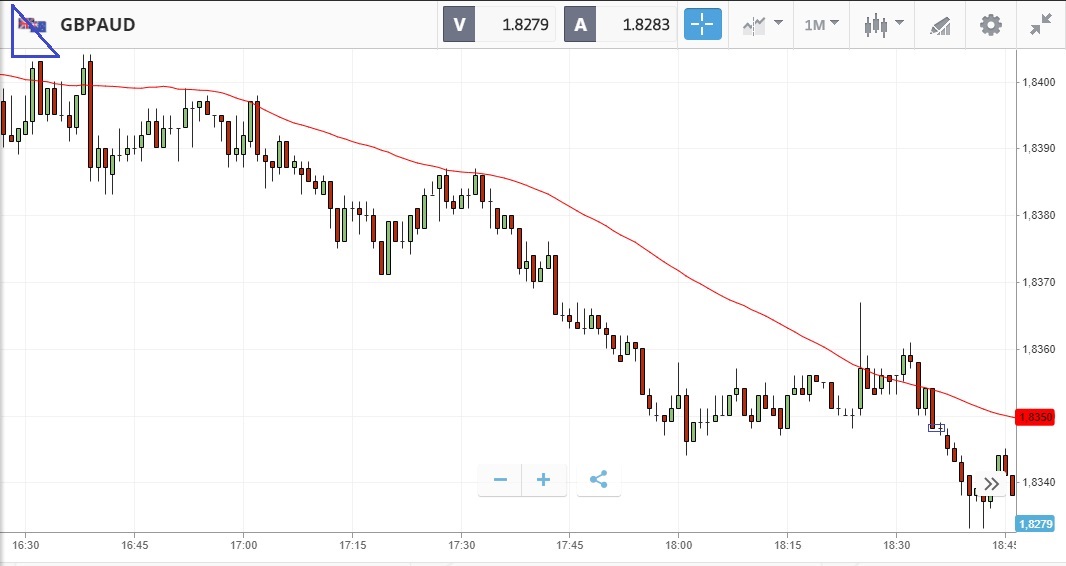Click the collapse chart arrows icon
1066x566 pixels.
click(x=1041, y=25)
